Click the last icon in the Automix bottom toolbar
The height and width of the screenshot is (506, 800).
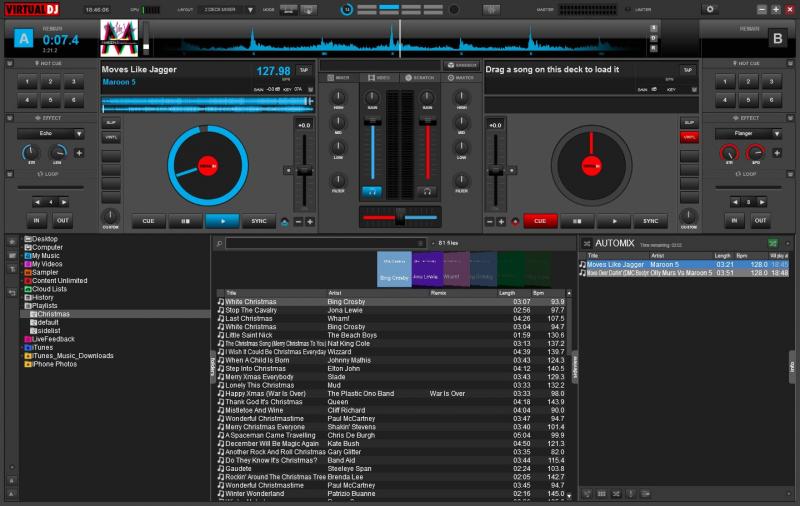pos(645,494)
